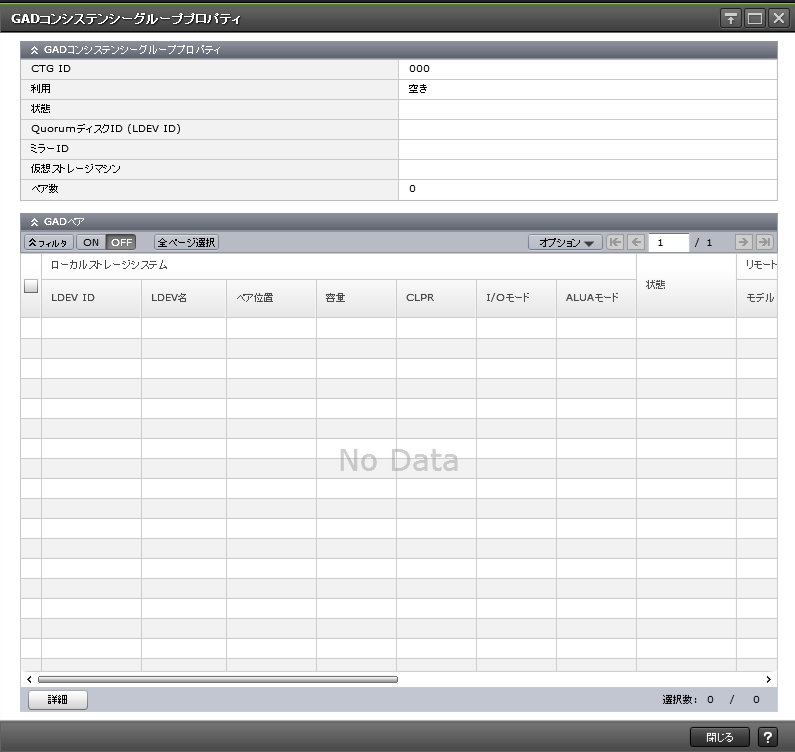Pin the window with title bar icon
This screenshot has height=752, width=795.
point(731,19)
